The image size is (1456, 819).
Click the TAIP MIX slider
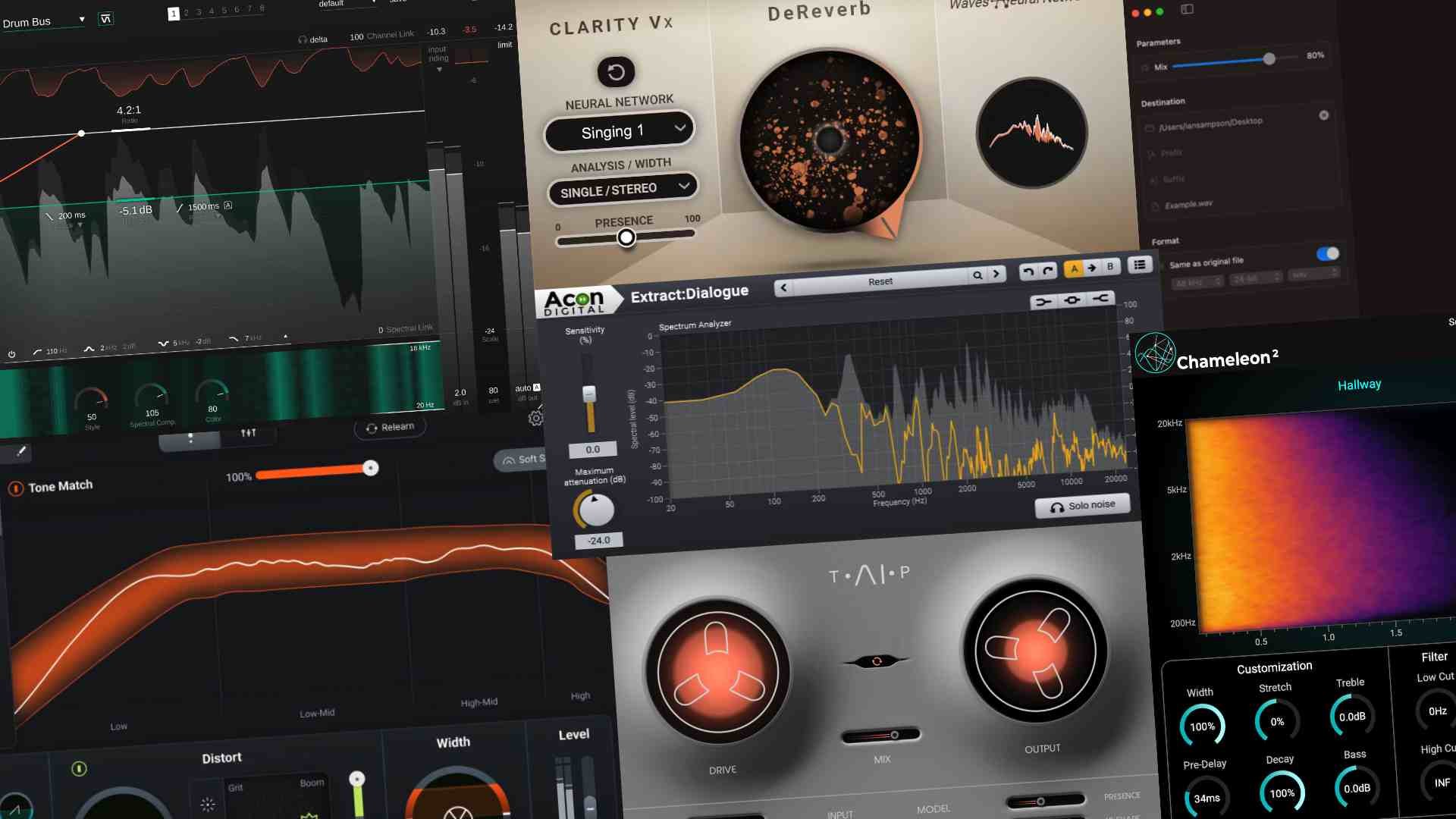(x=881, y=736)
